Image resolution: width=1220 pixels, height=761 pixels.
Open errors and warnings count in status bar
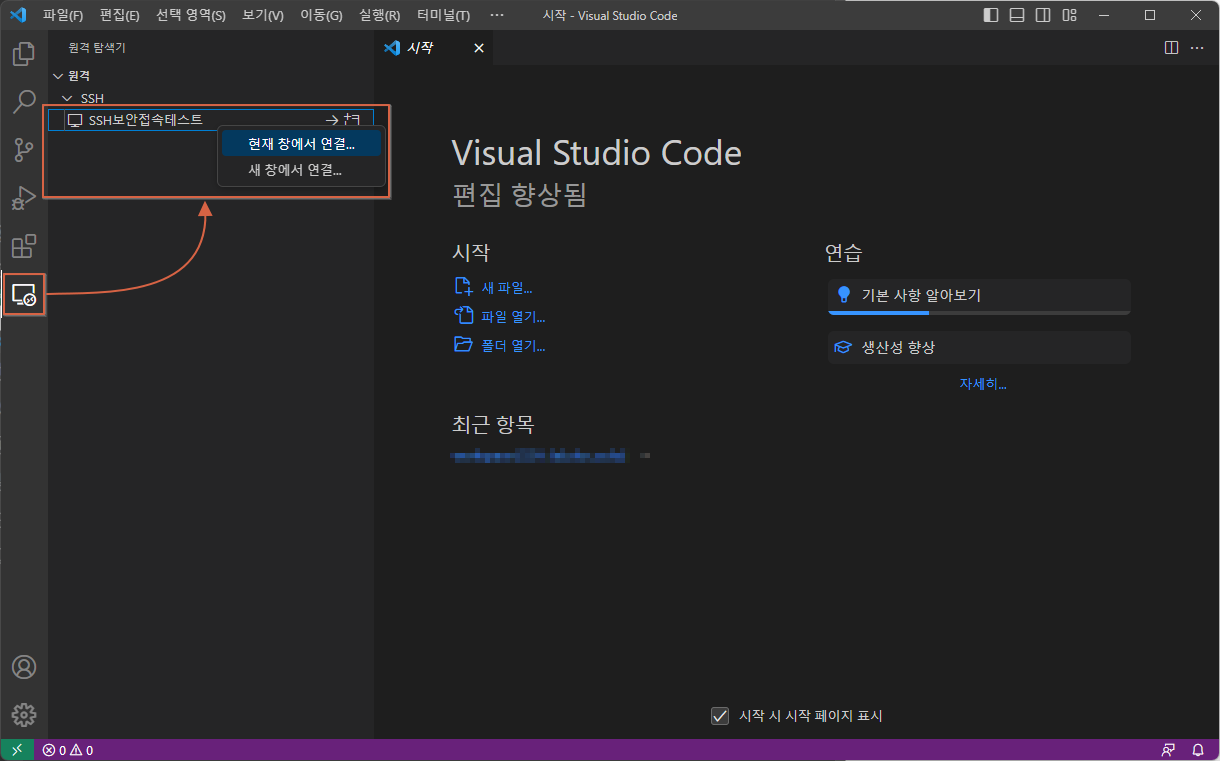coord(67,750)
